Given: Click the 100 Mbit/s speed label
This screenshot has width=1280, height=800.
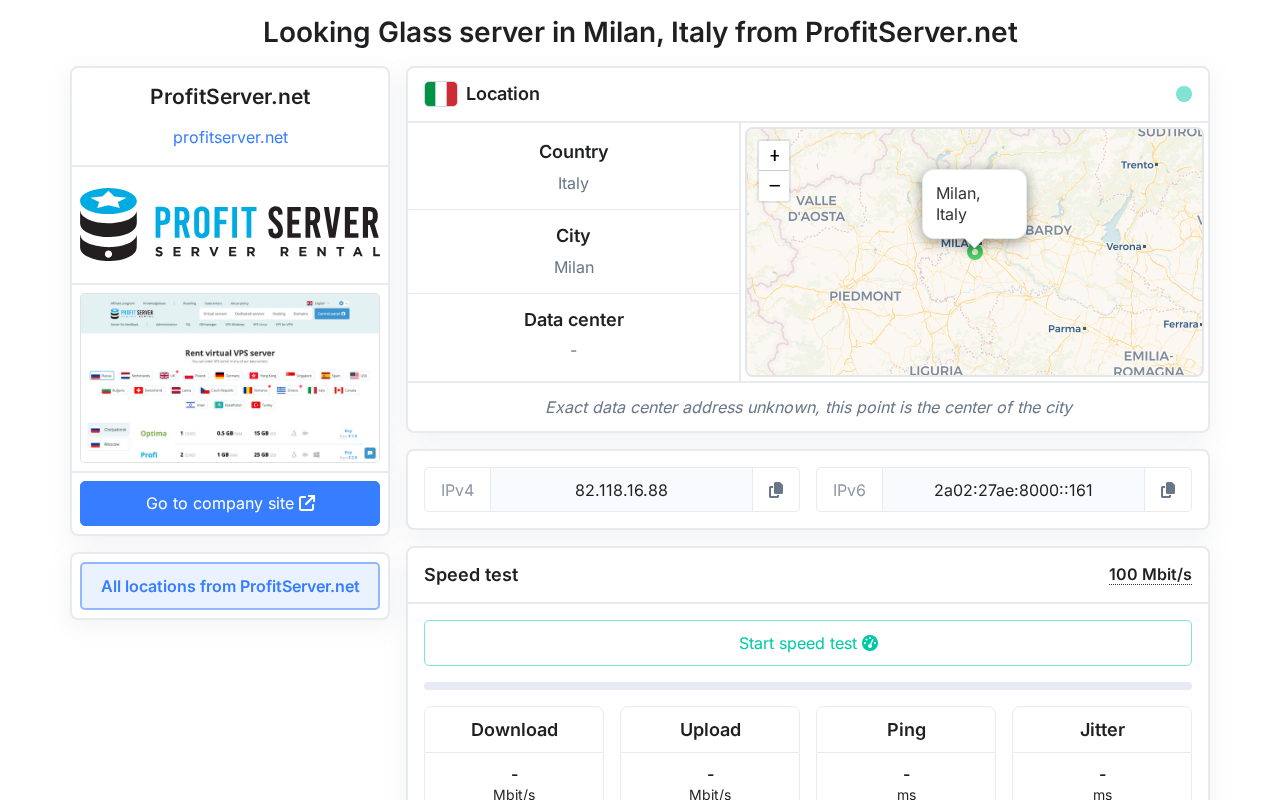Looking at the screenshot, I should point(1150,575).
